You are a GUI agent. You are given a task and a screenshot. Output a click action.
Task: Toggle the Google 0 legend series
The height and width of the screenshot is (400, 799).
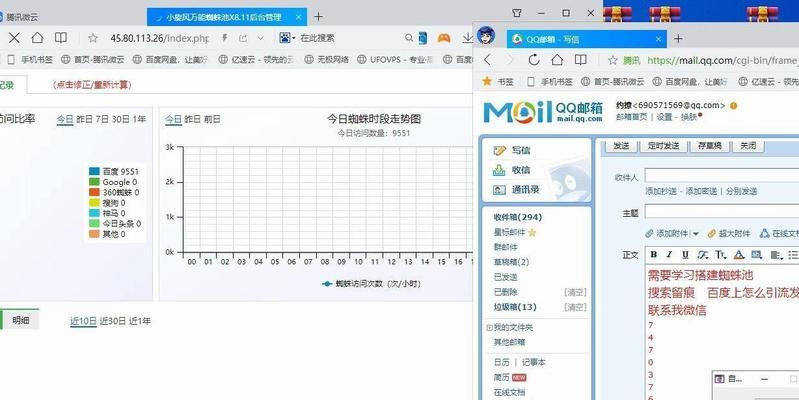pyautogui.click(x=113, y=182)
